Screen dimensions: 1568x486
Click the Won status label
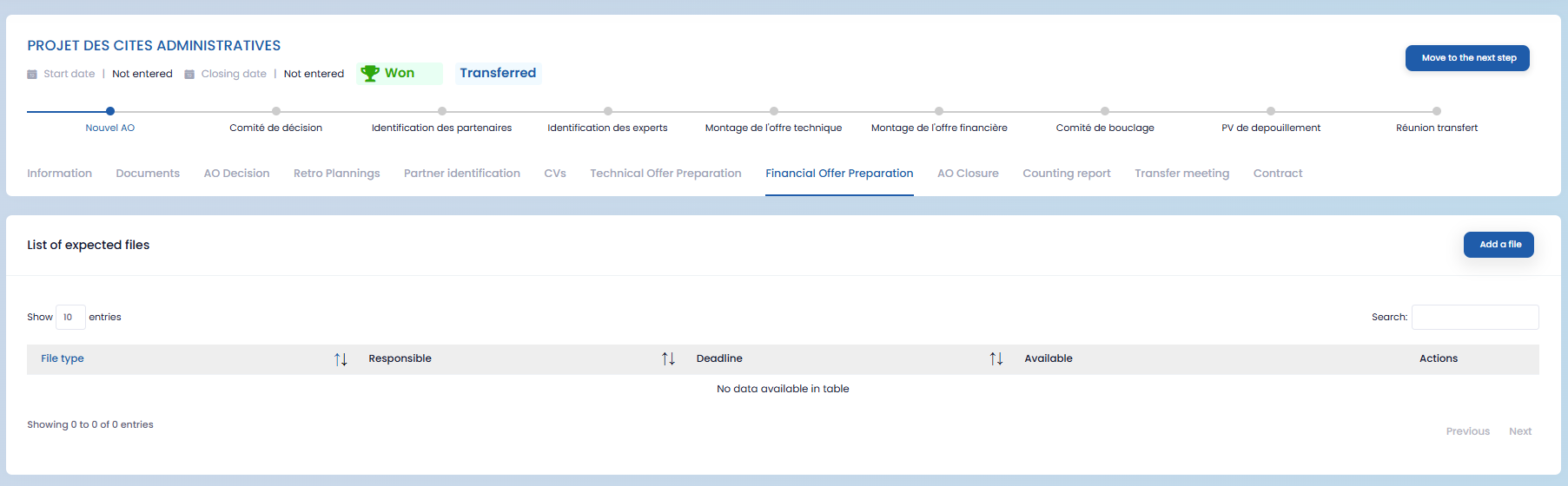[400, 73]
